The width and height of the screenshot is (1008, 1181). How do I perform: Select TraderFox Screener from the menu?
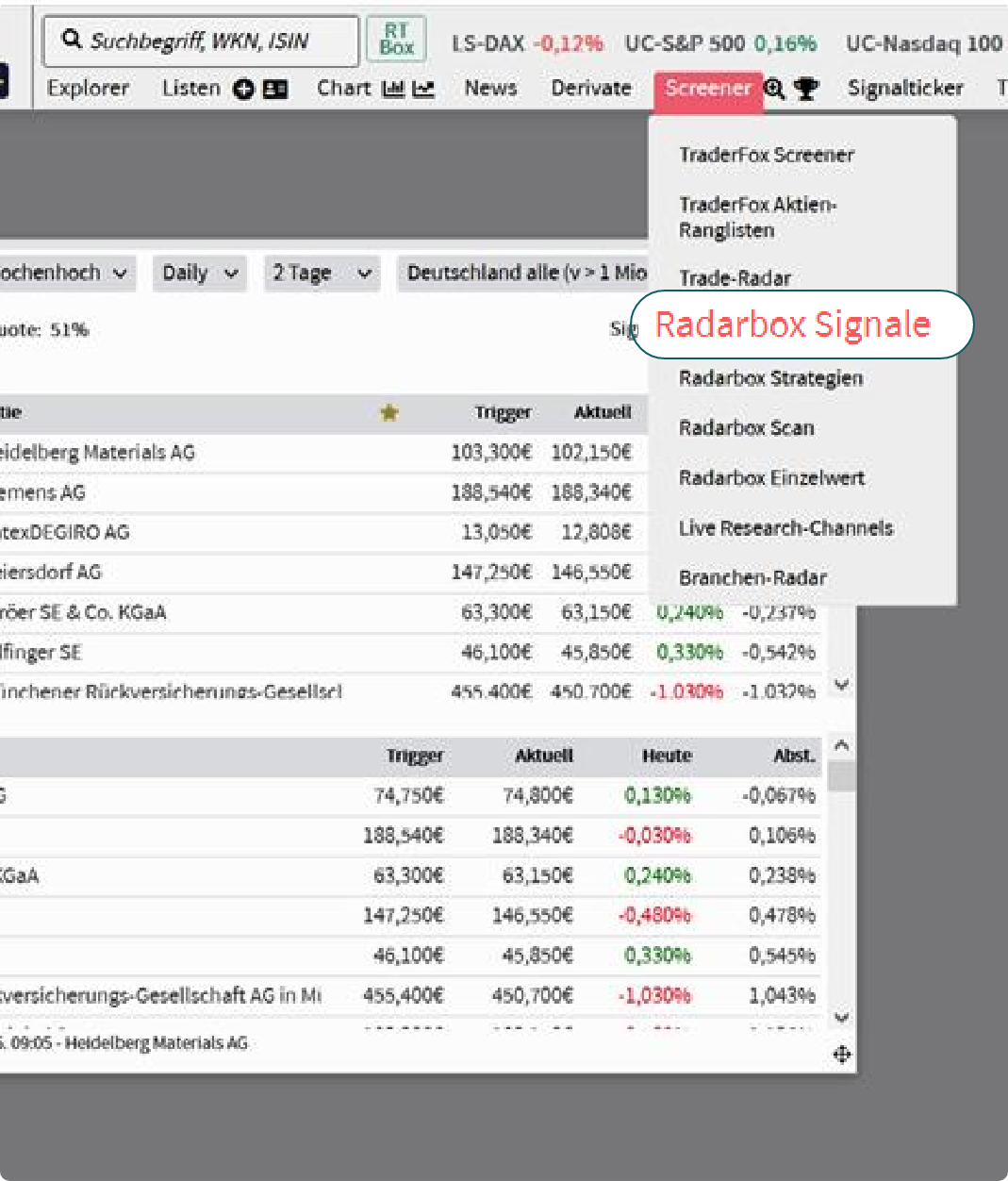click(x=766, y=155)
